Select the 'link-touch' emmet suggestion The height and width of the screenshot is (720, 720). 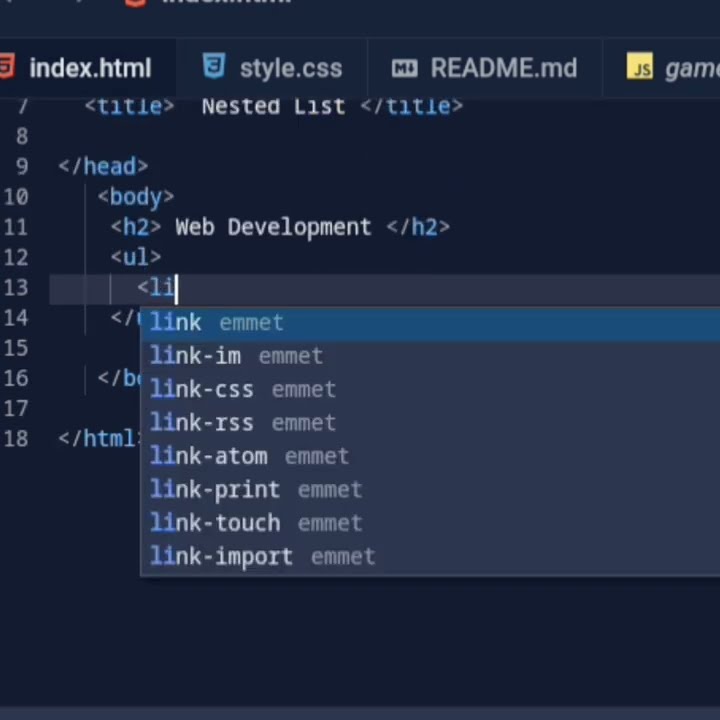[x=430, y=523]
